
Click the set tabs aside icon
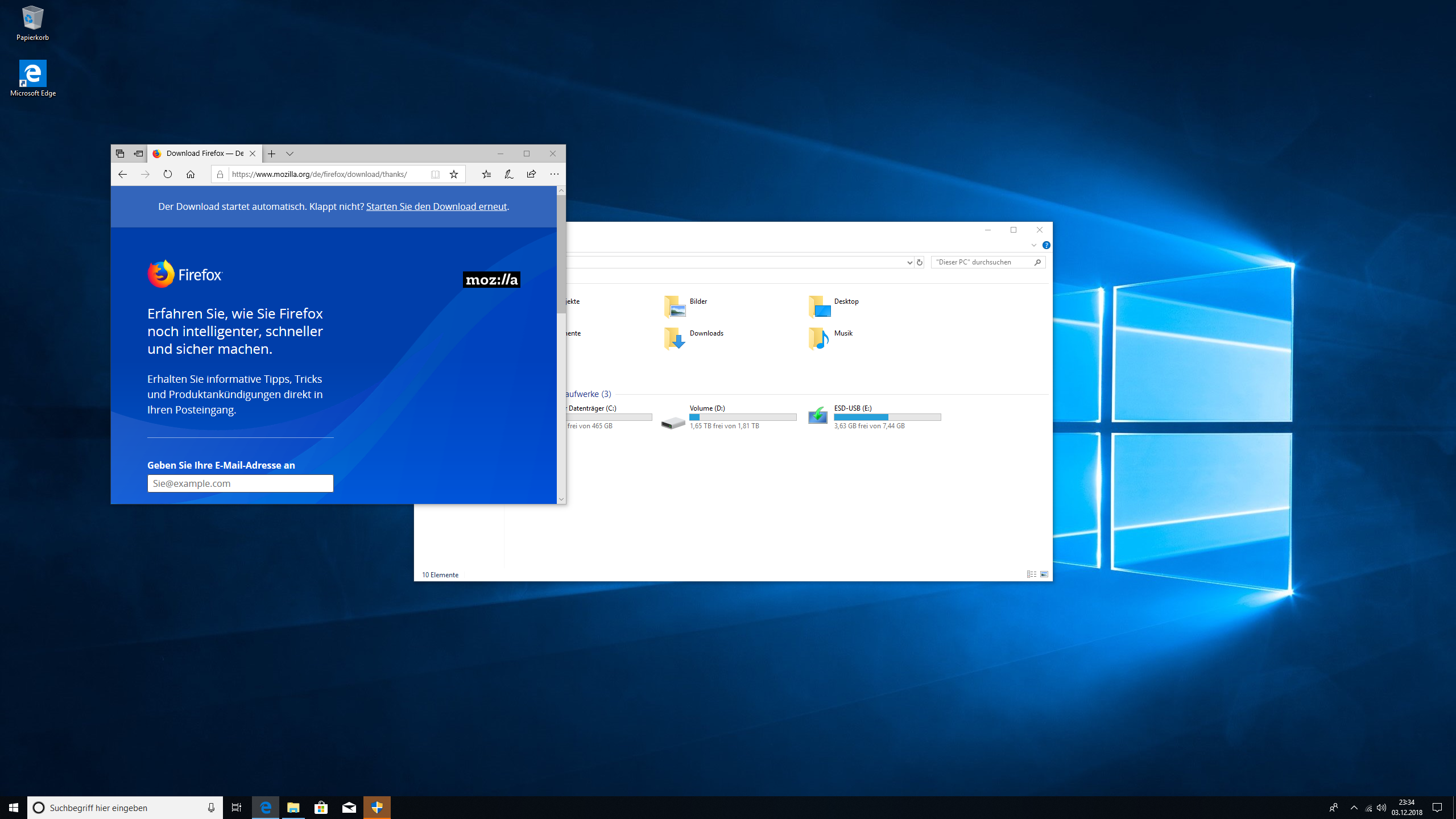point(138,154)
